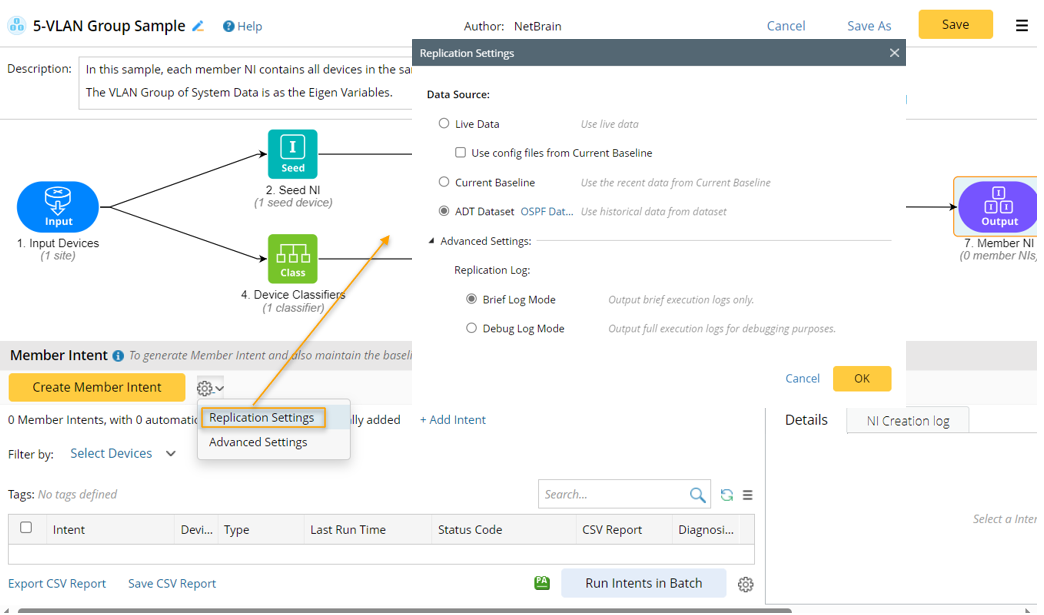The height and width of the screenshot is (615, 1044).
Task: Switch to the NI Creation log tab
Action: (907, 421)
